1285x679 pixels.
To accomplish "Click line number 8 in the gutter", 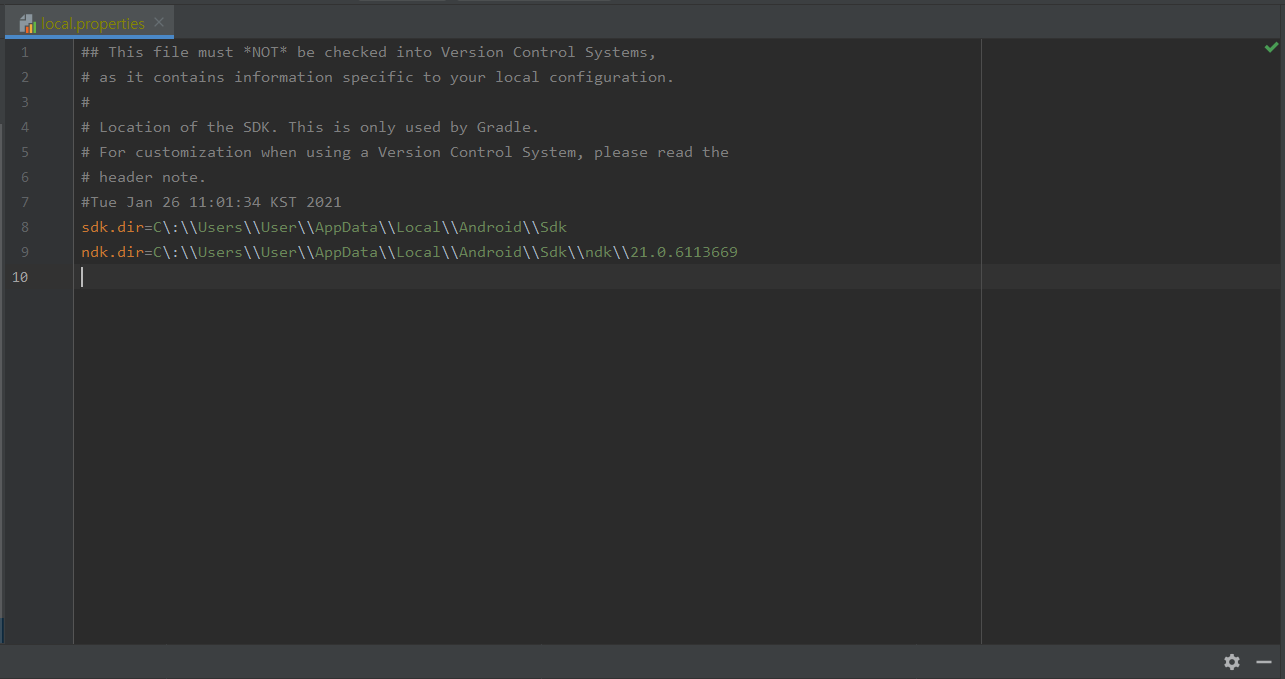I will coord(24,227).
